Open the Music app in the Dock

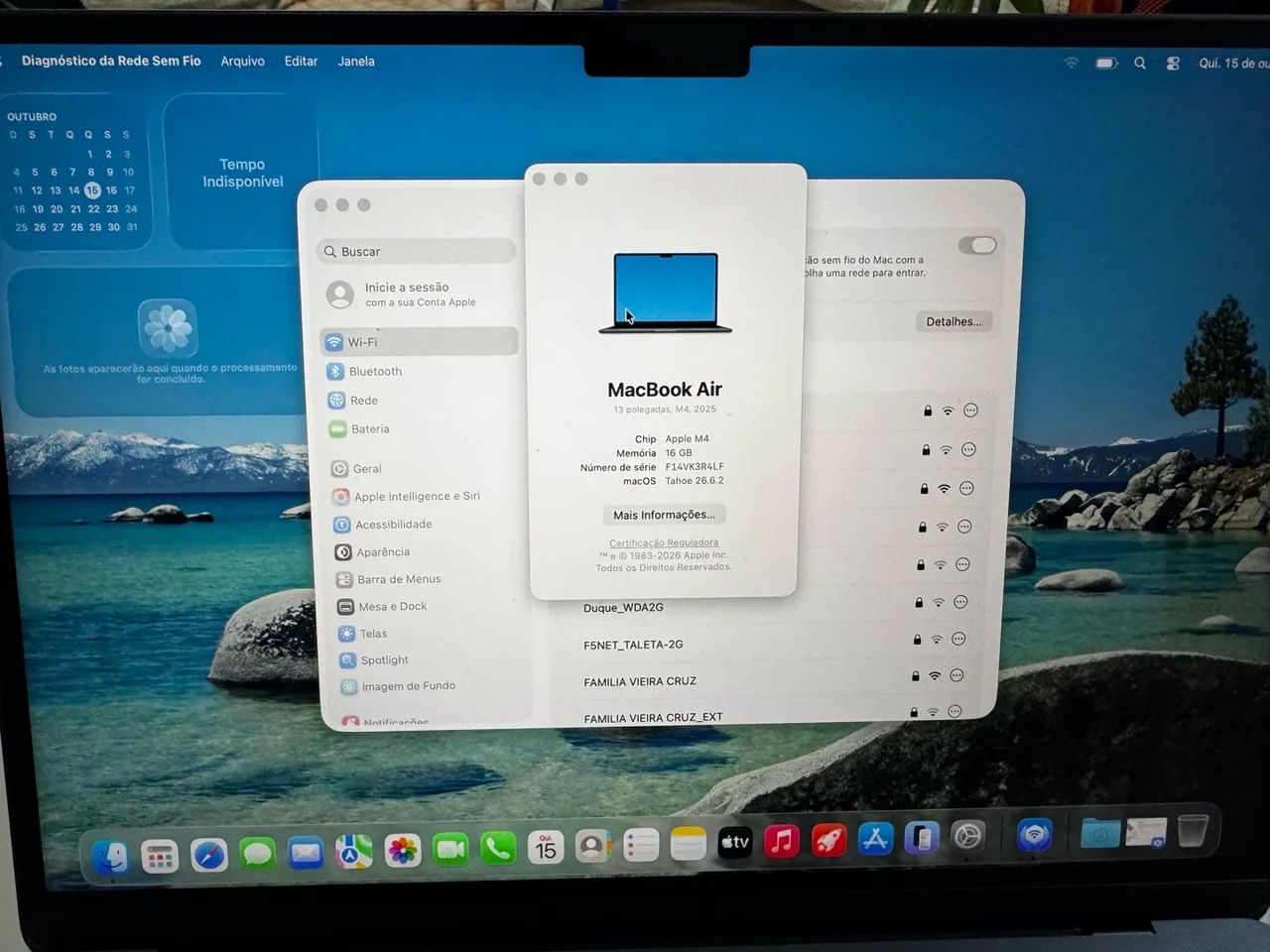click(782, 842)
